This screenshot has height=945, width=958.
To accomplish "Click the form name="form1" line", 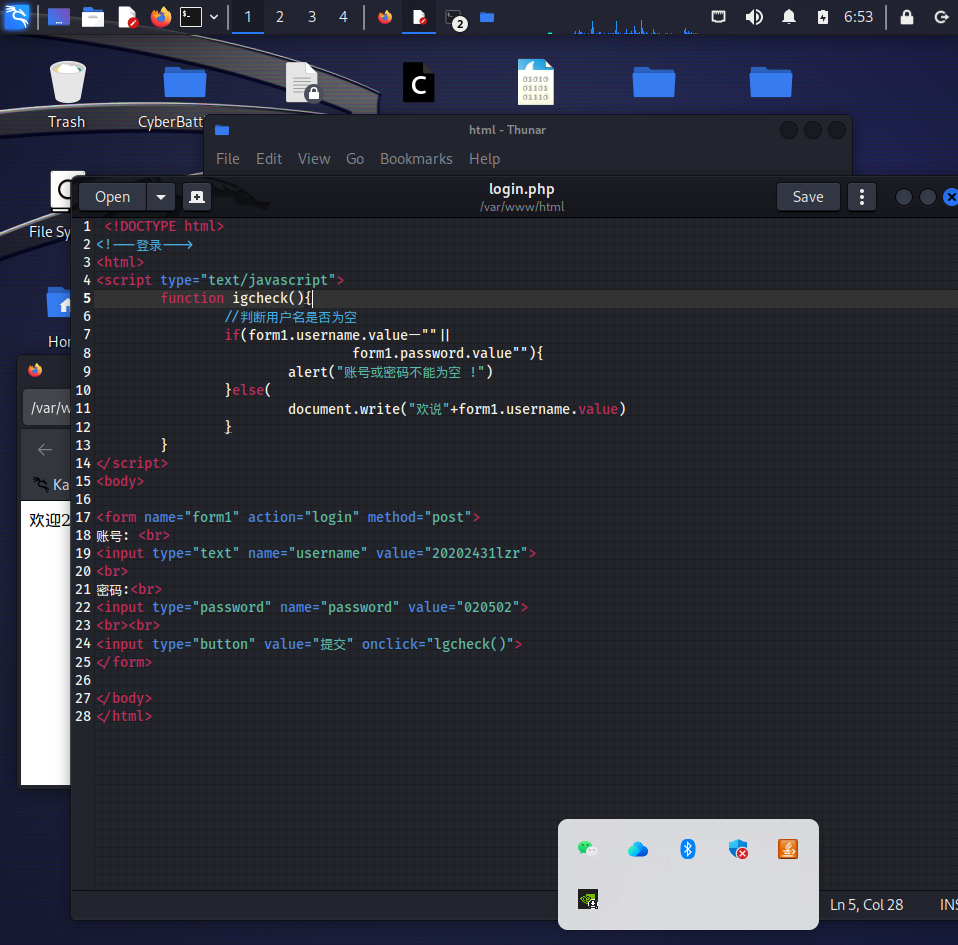I will click(288, 517).
